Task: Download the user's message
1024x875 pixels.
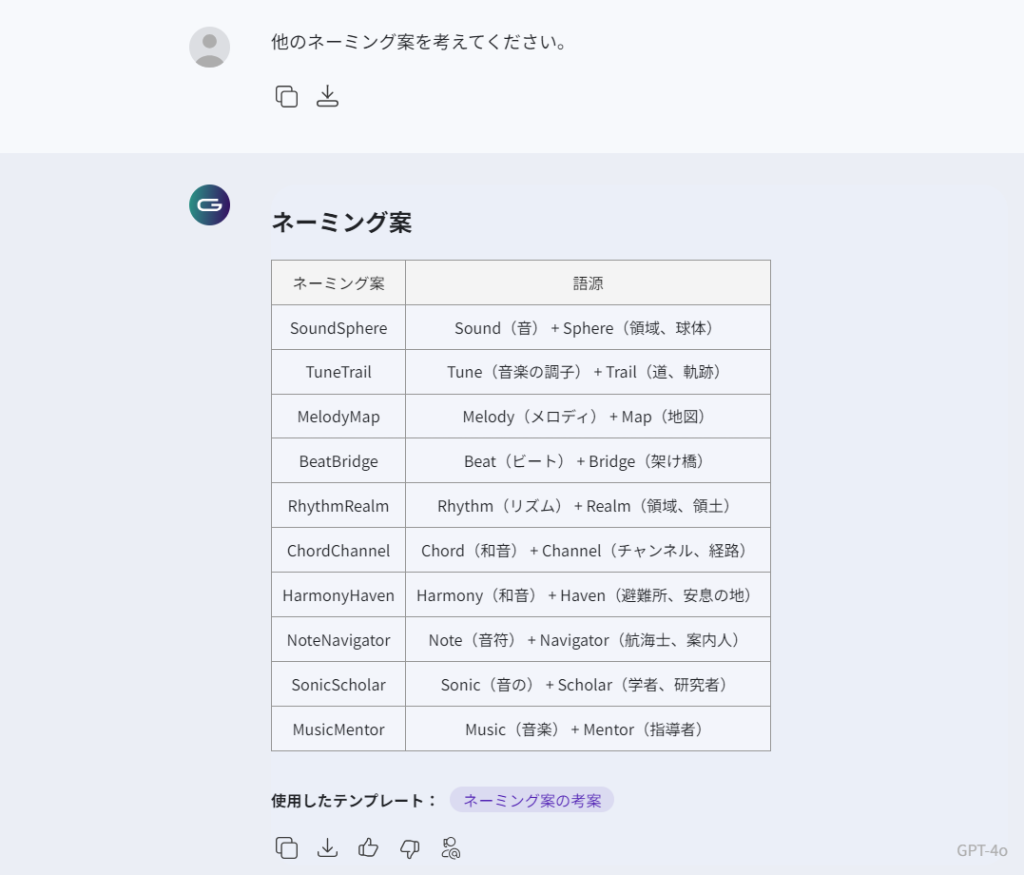Action: pos(328,96)
